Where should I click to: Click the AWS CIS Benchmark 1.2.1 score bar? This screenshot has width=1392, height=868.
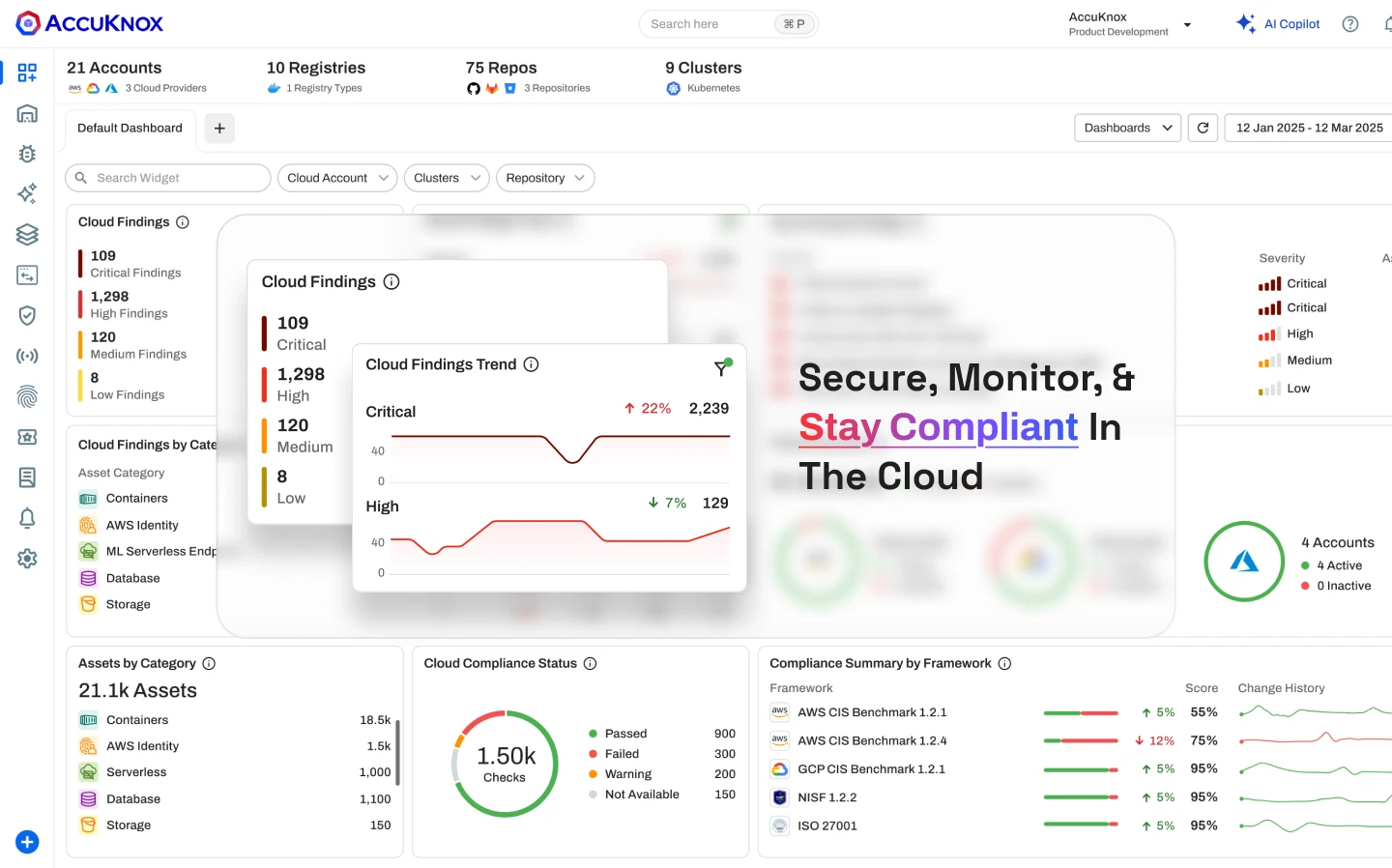pyautogui.click(x=1081, y=713)
